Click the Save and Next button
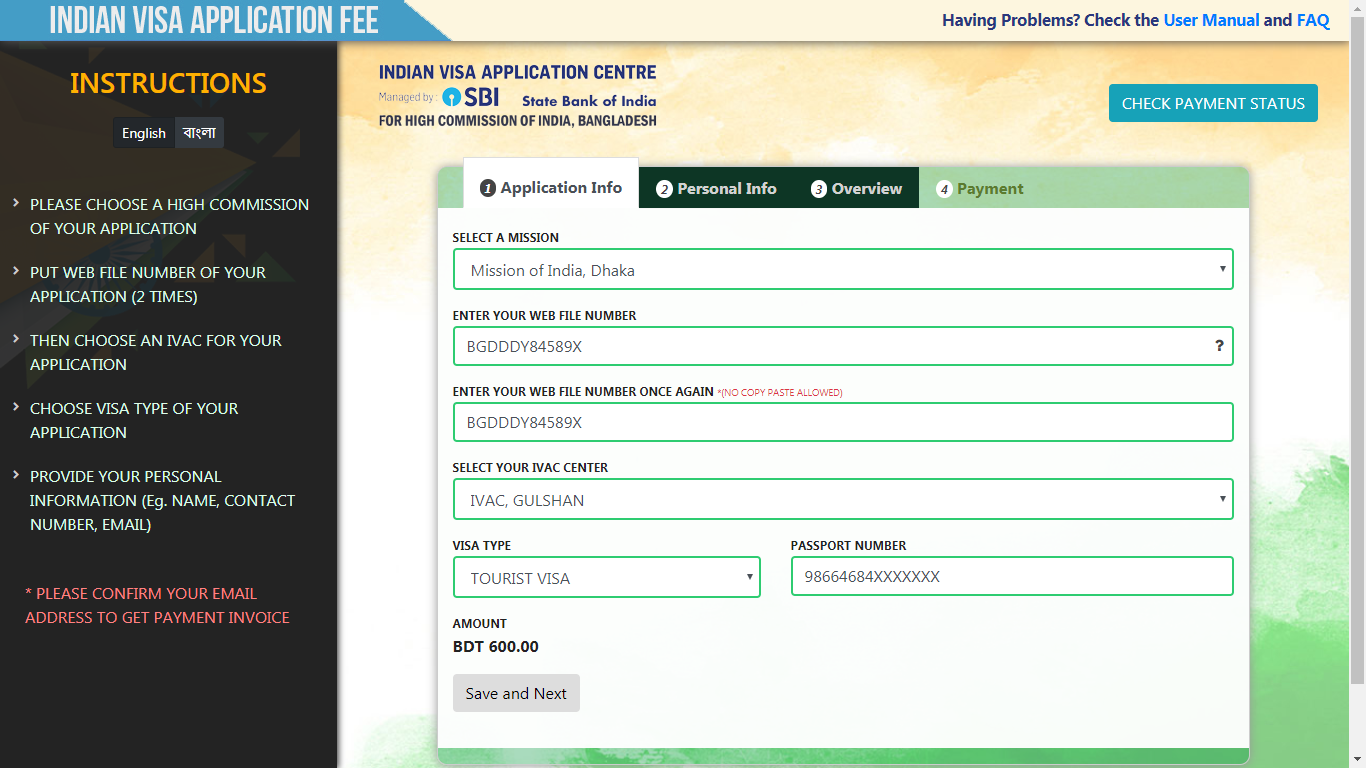1366x768 pixels. (516, 693)
